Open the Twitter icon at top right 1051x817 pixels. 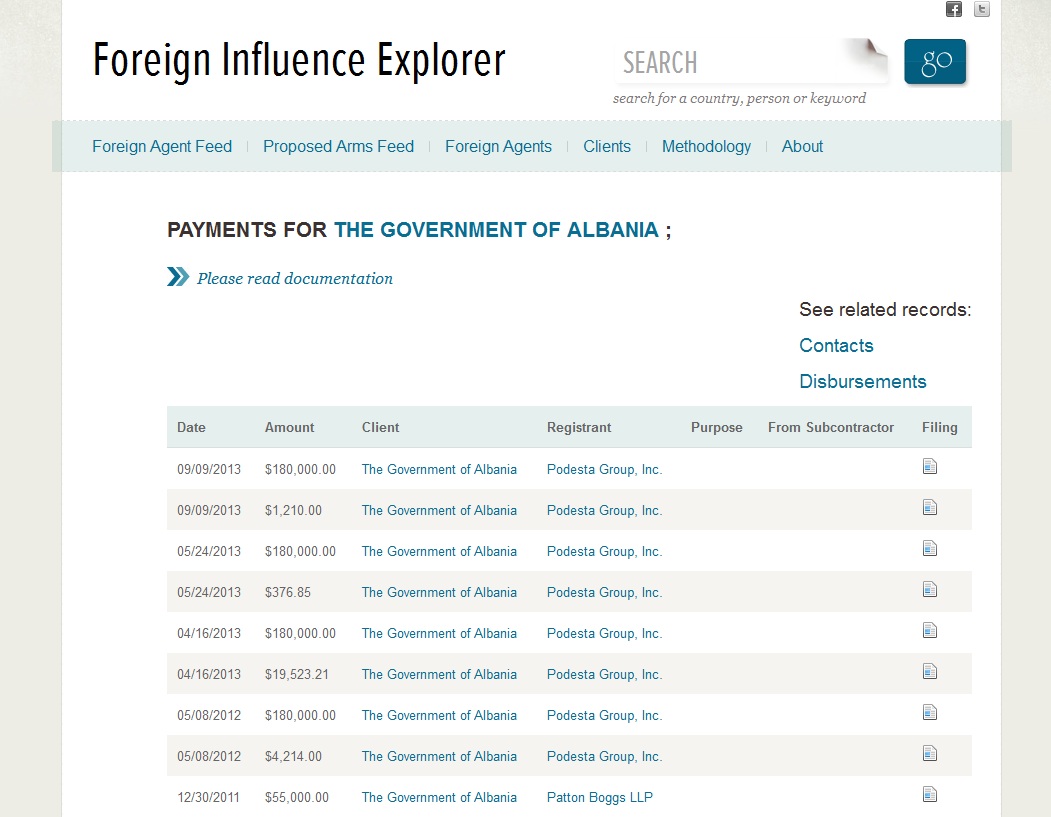point(982,9)
